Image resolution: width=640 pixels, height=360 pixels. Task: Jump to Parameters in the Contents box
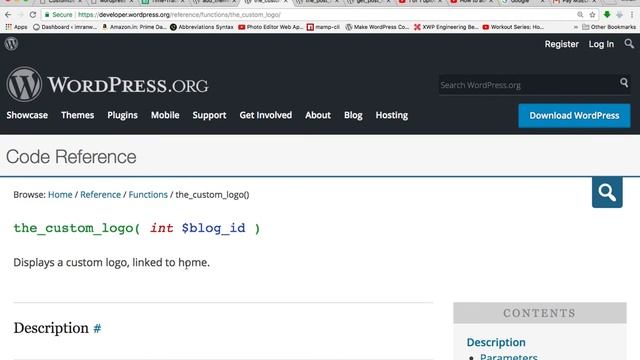click(509, 357)
